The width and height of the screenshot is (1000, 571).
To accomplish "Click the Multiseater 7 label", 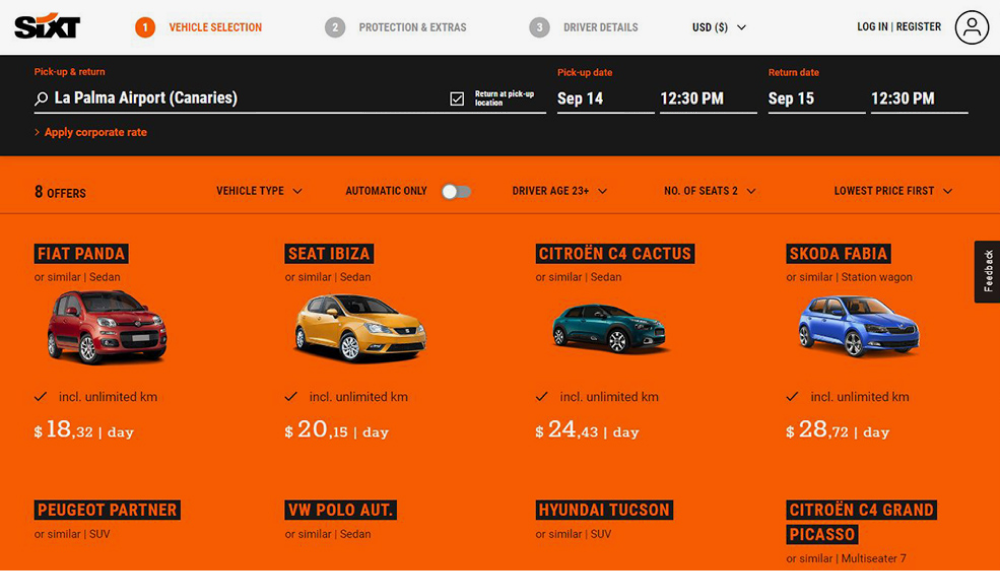I will pyautogui.click(x=874, y=558).
